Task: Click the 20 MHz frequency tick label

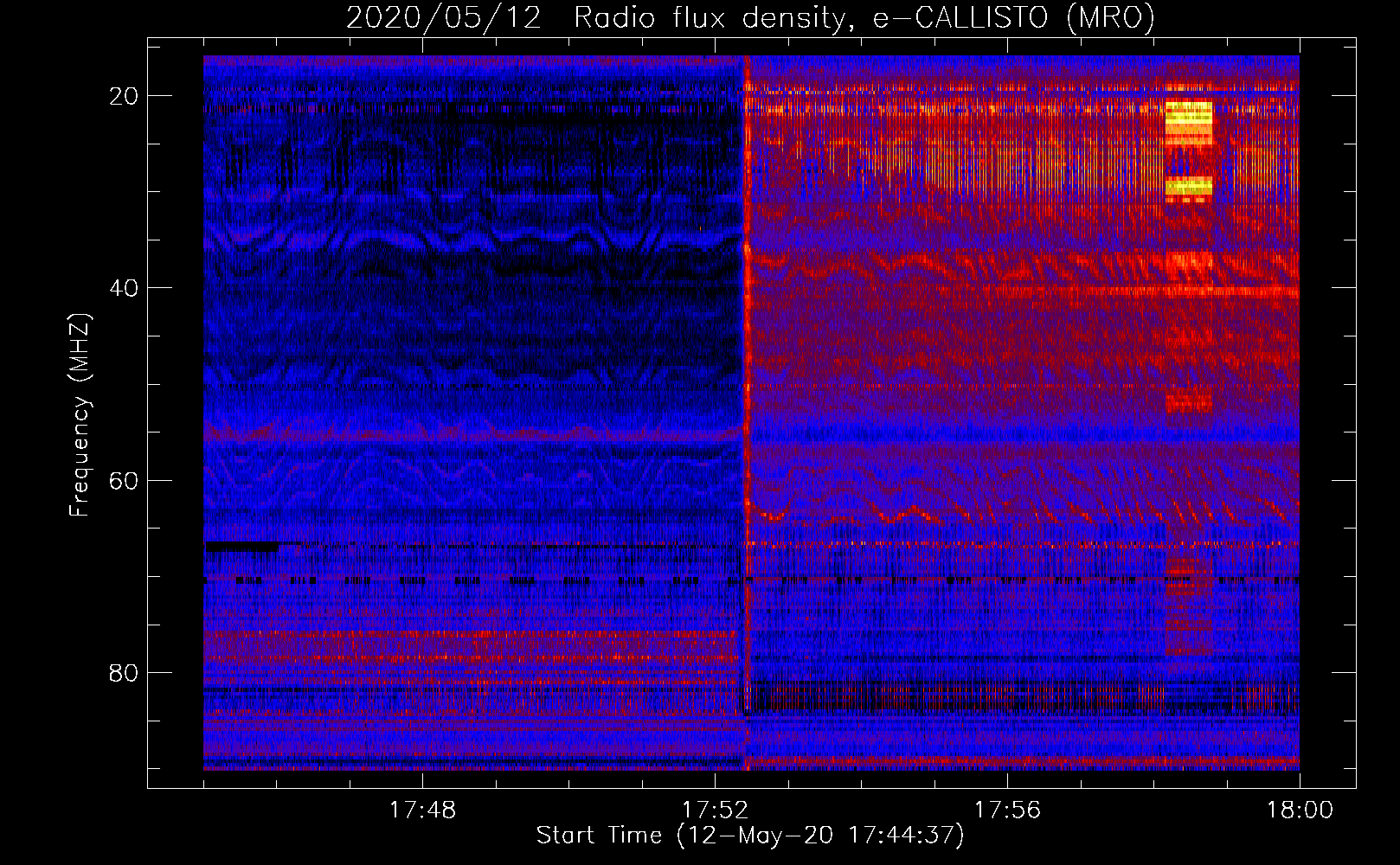Action: (x=124, y=96)
